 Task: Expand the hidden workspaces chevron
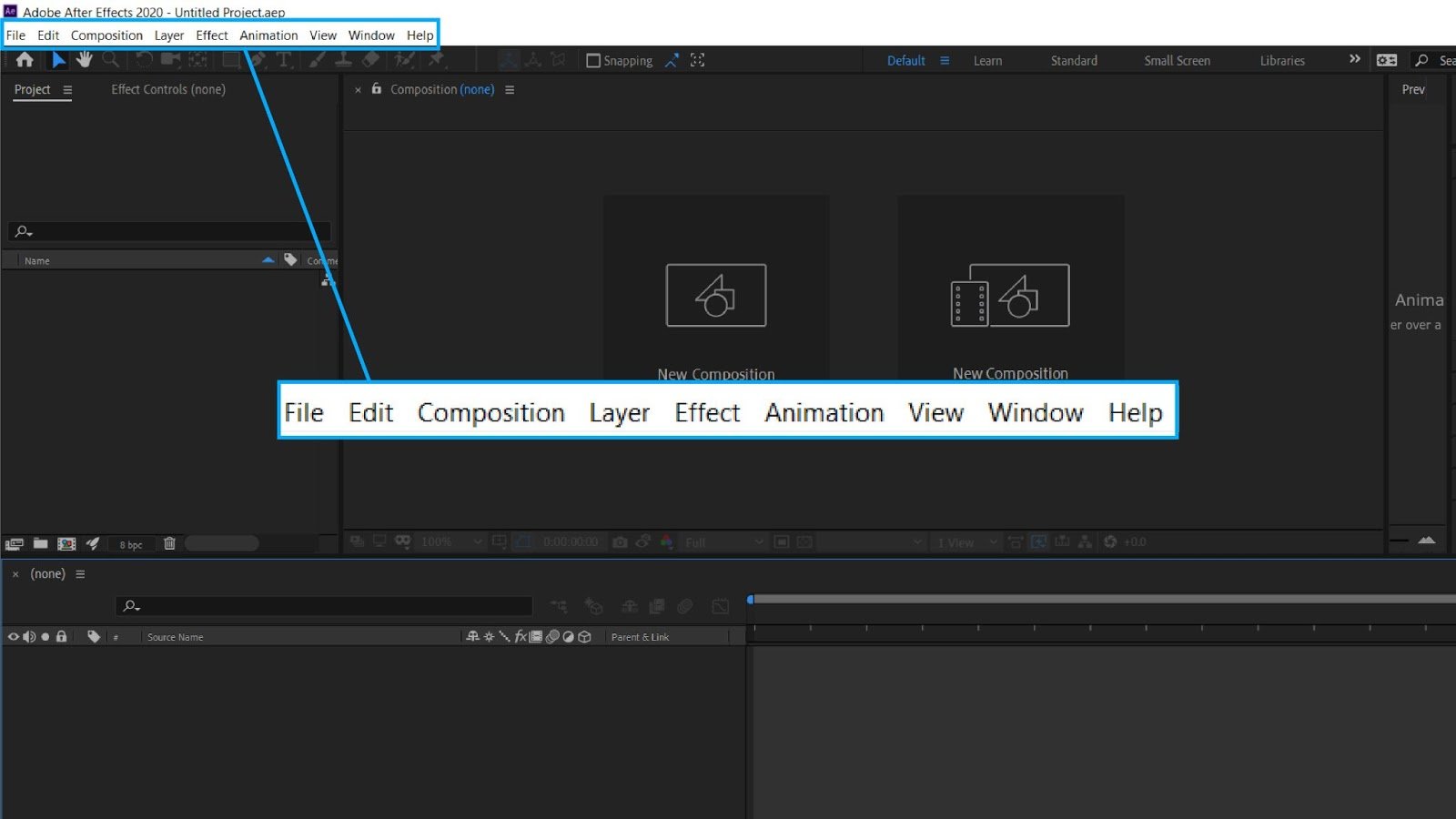[x=1354, y=59]
